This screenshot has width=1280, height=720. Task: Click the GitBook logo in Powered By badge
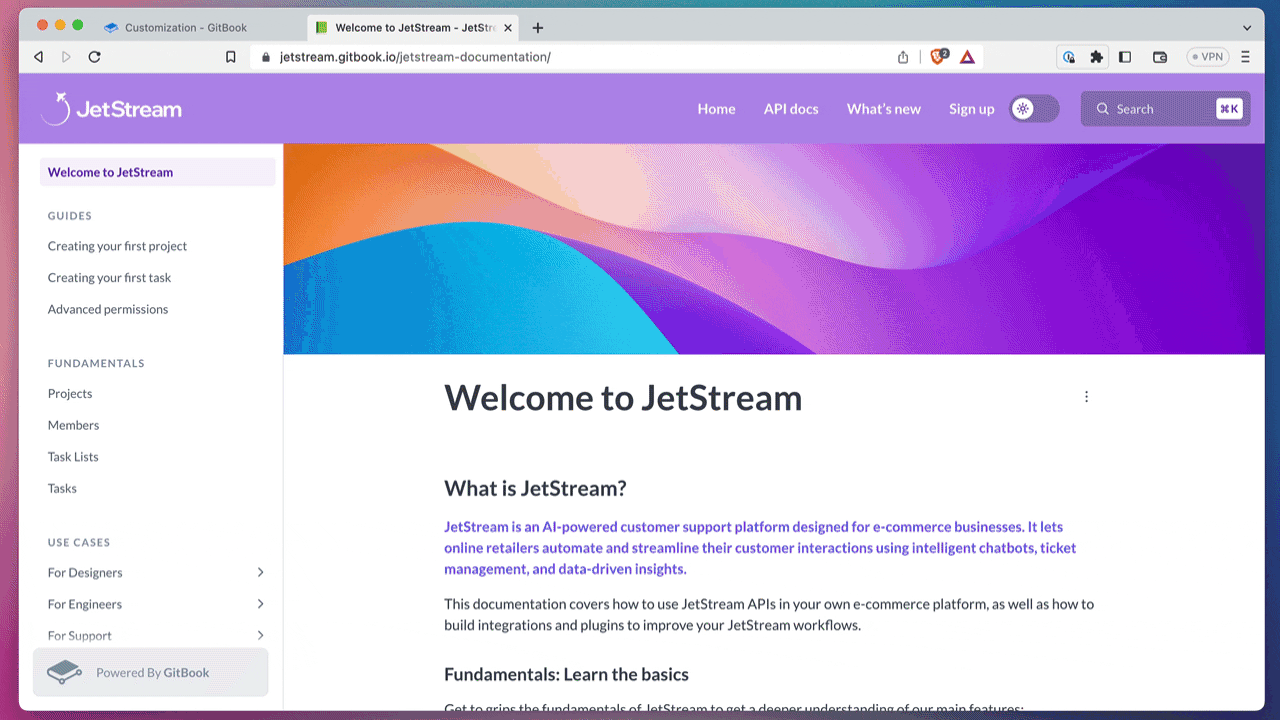click(x=64, y=672)
